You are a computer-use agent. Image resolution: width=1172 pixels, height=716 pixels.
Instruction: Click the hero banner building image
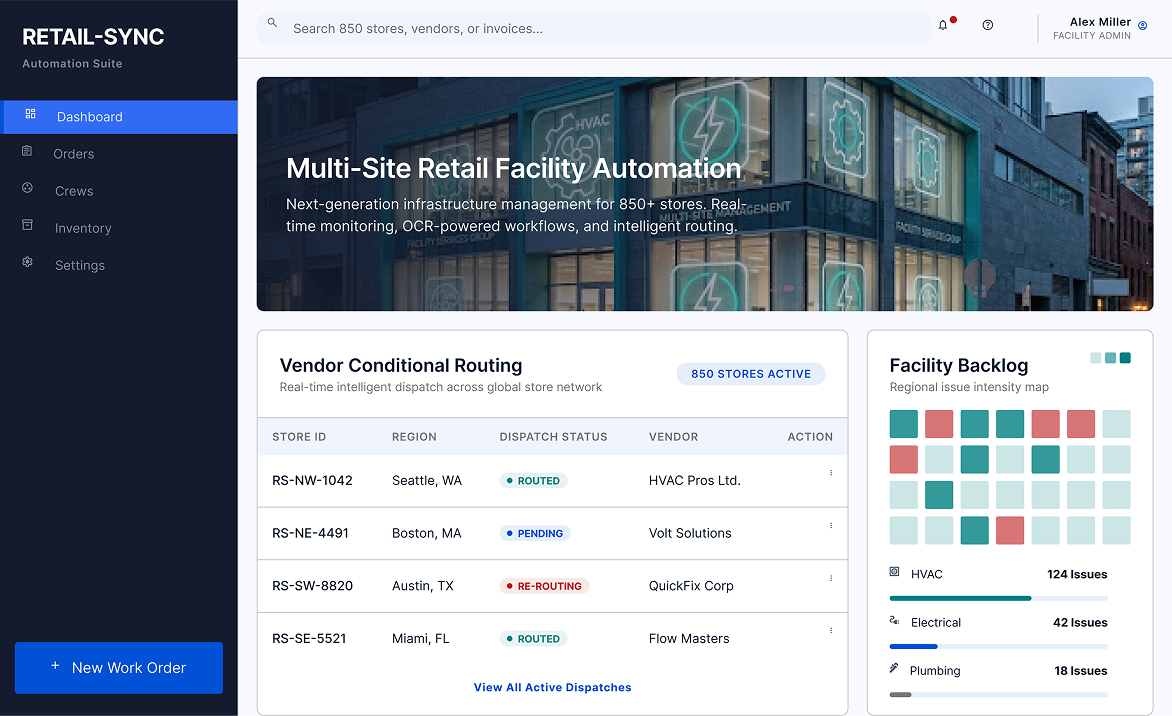coord(705,194)
